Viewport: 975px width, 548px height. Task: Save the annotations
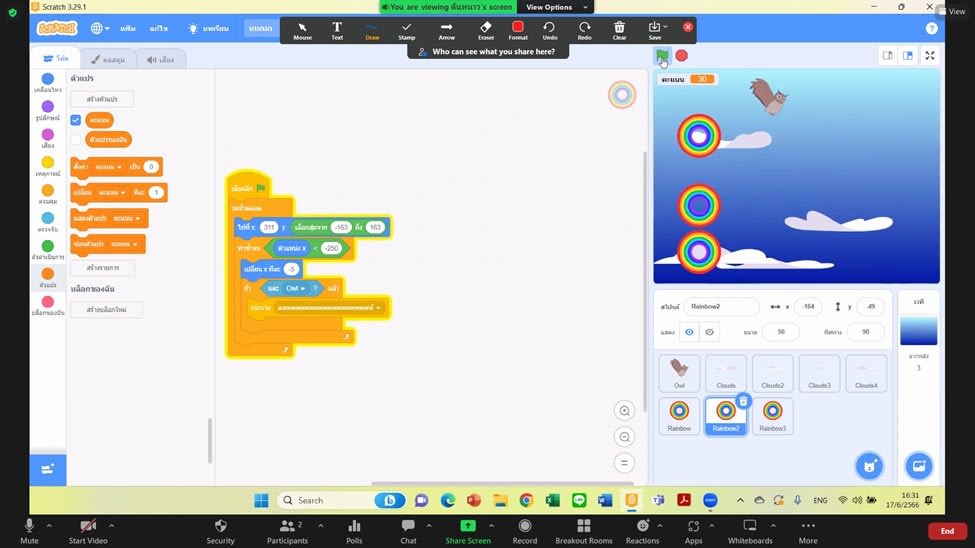(655, 30)
